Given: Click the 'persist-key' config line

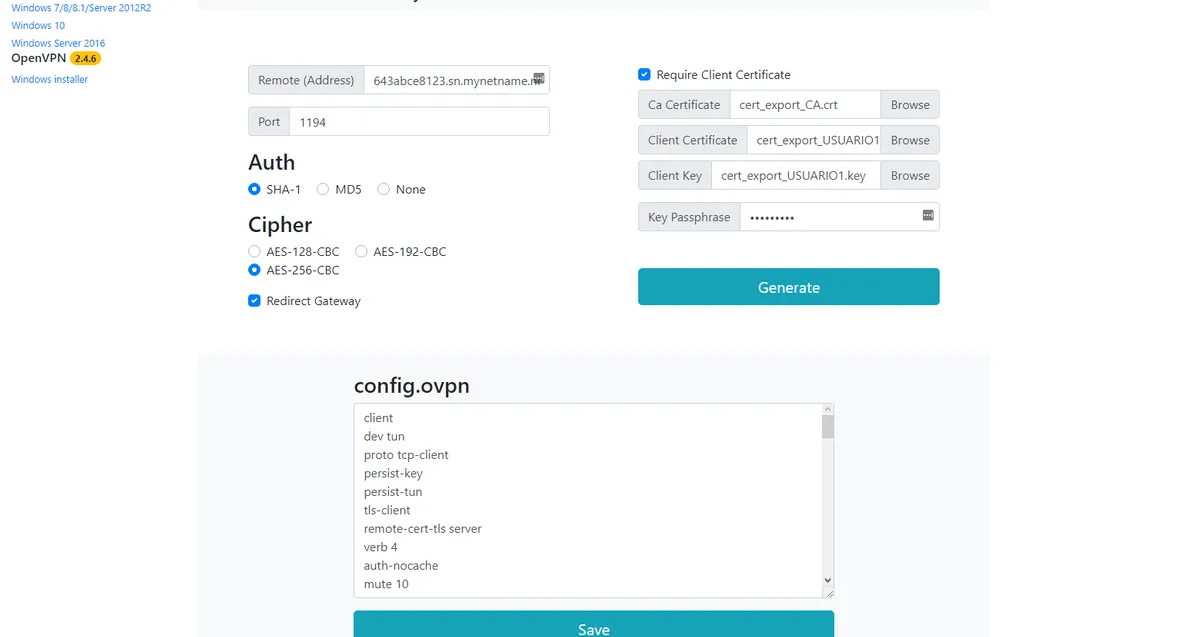Looking at the screenshot, I should pos(393,474).
